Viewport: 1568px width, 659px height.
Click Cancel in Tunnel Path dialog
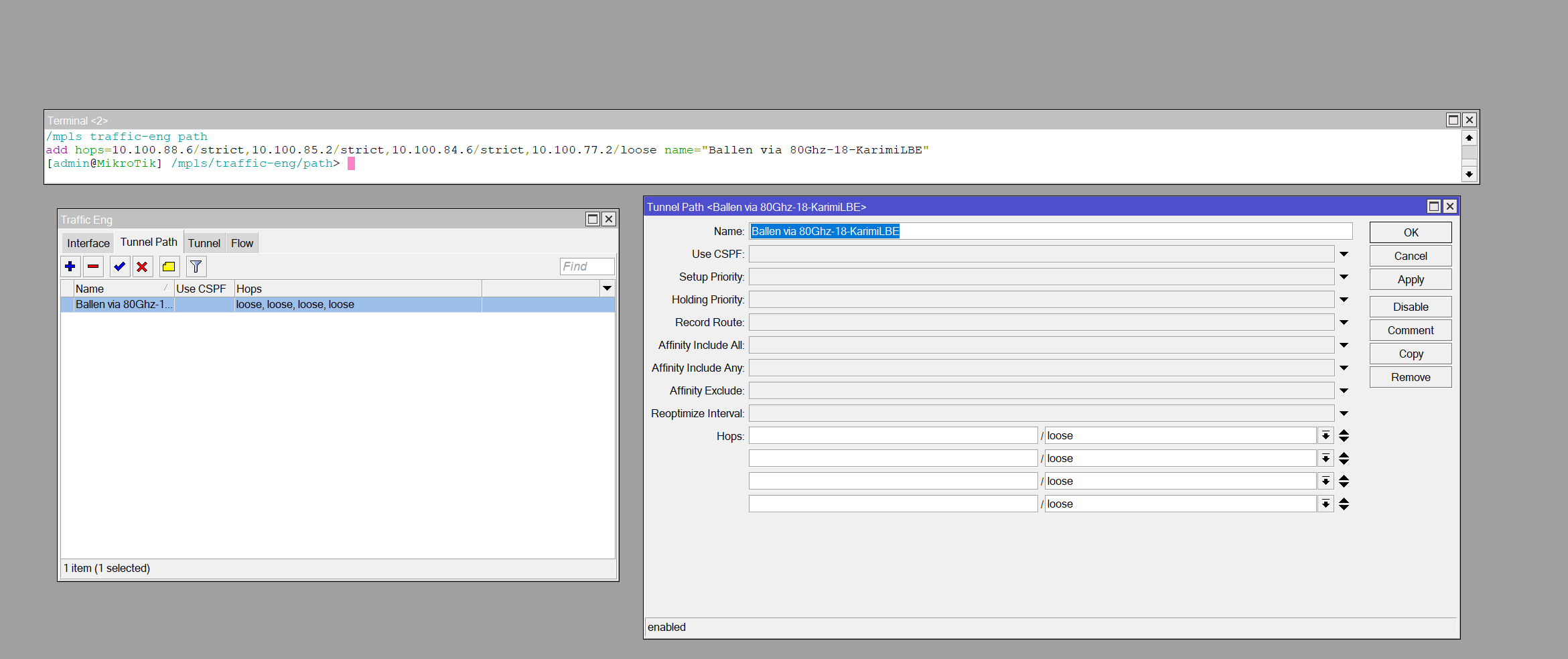tap(1411, 256)
